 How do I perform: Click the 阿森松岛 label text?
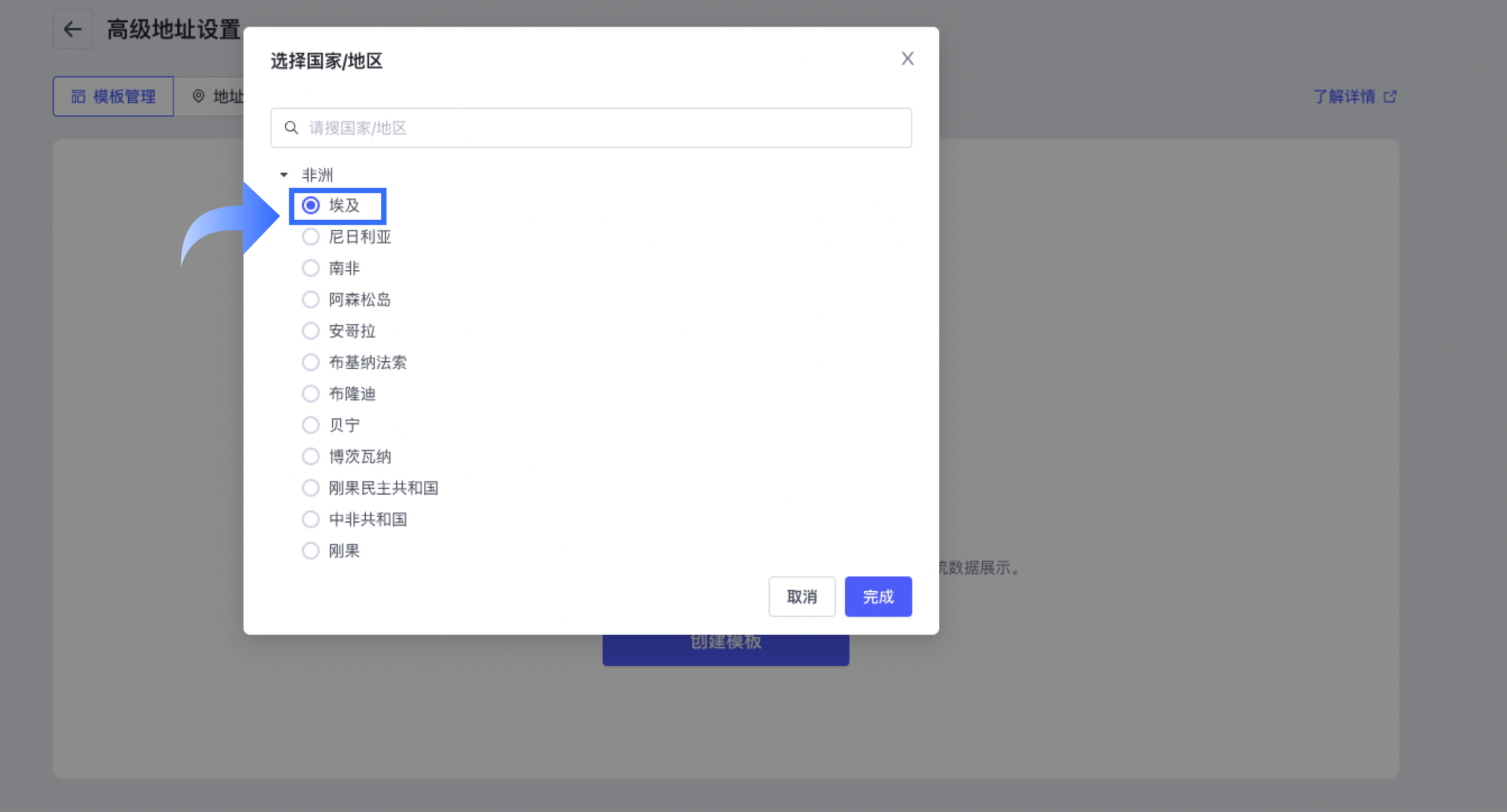point(360,299)
